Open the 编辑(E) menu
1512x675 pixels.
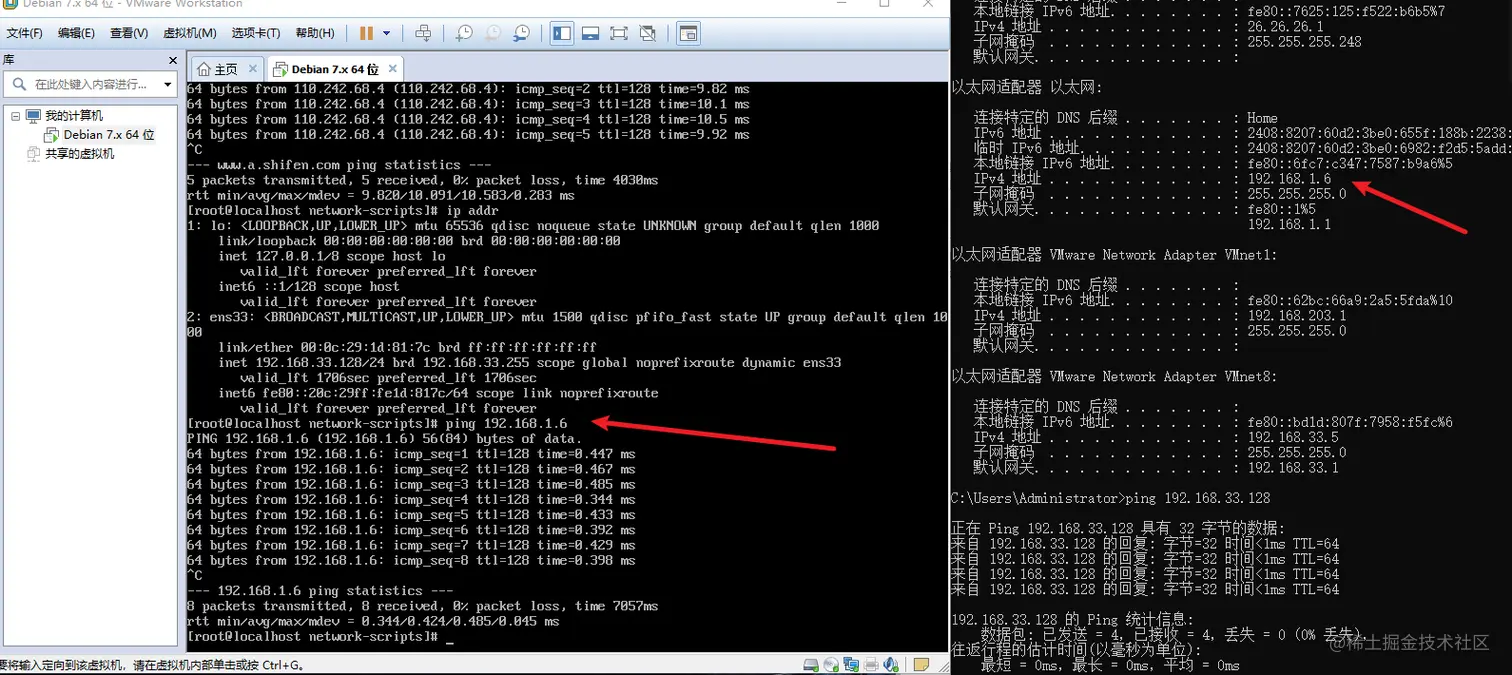click(76, 33)
